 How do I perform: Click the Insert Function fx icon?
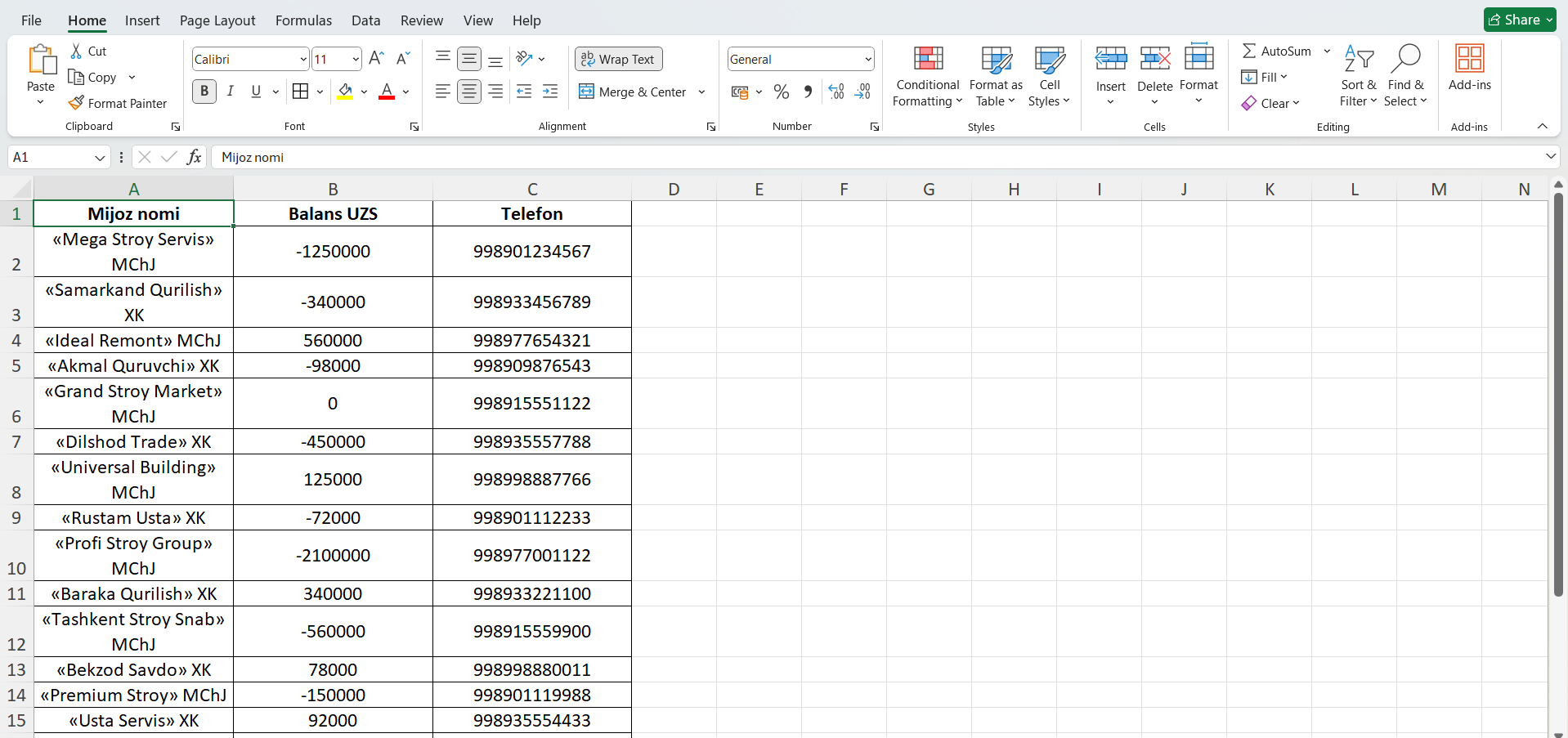194,157
